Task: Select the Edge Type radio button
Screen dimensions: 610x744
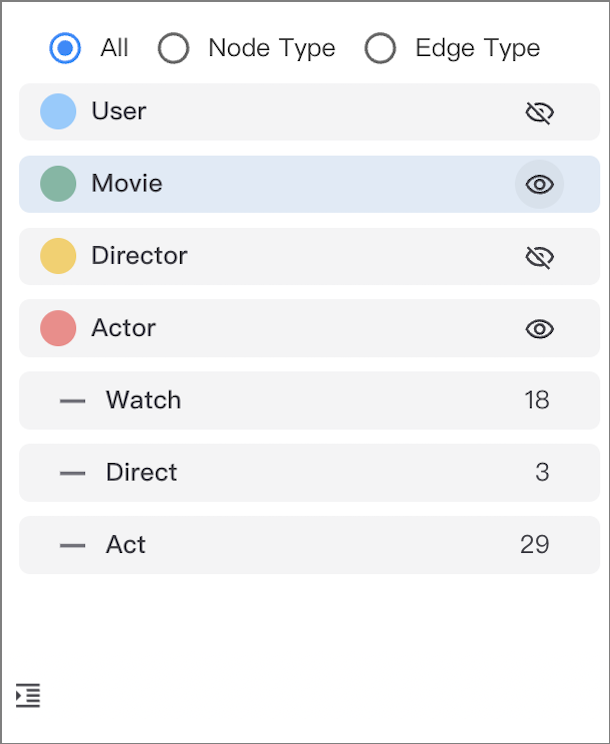Action: click(380, 48)
